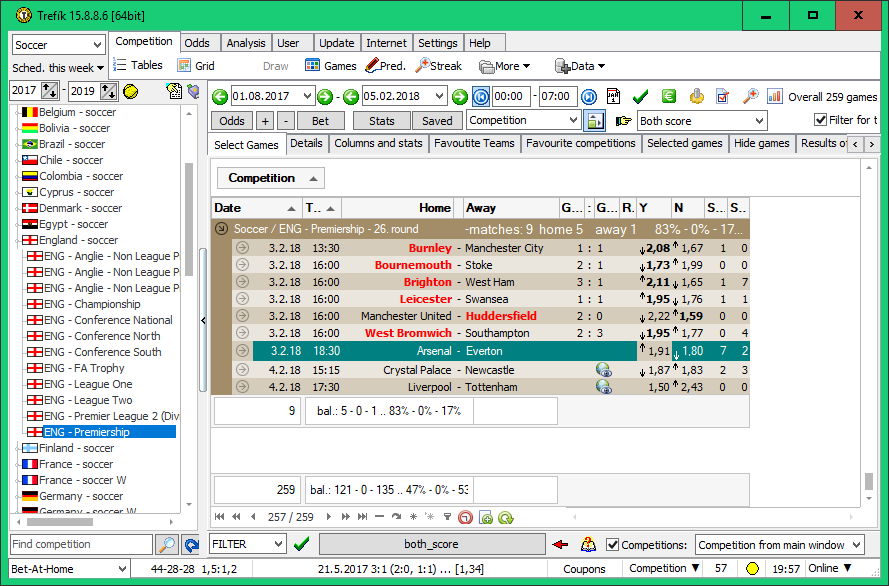The height and width of the screenshot is (586, 889).
Task: Click the Bet button
Action: pyautogui.click(x=320, y=121)
